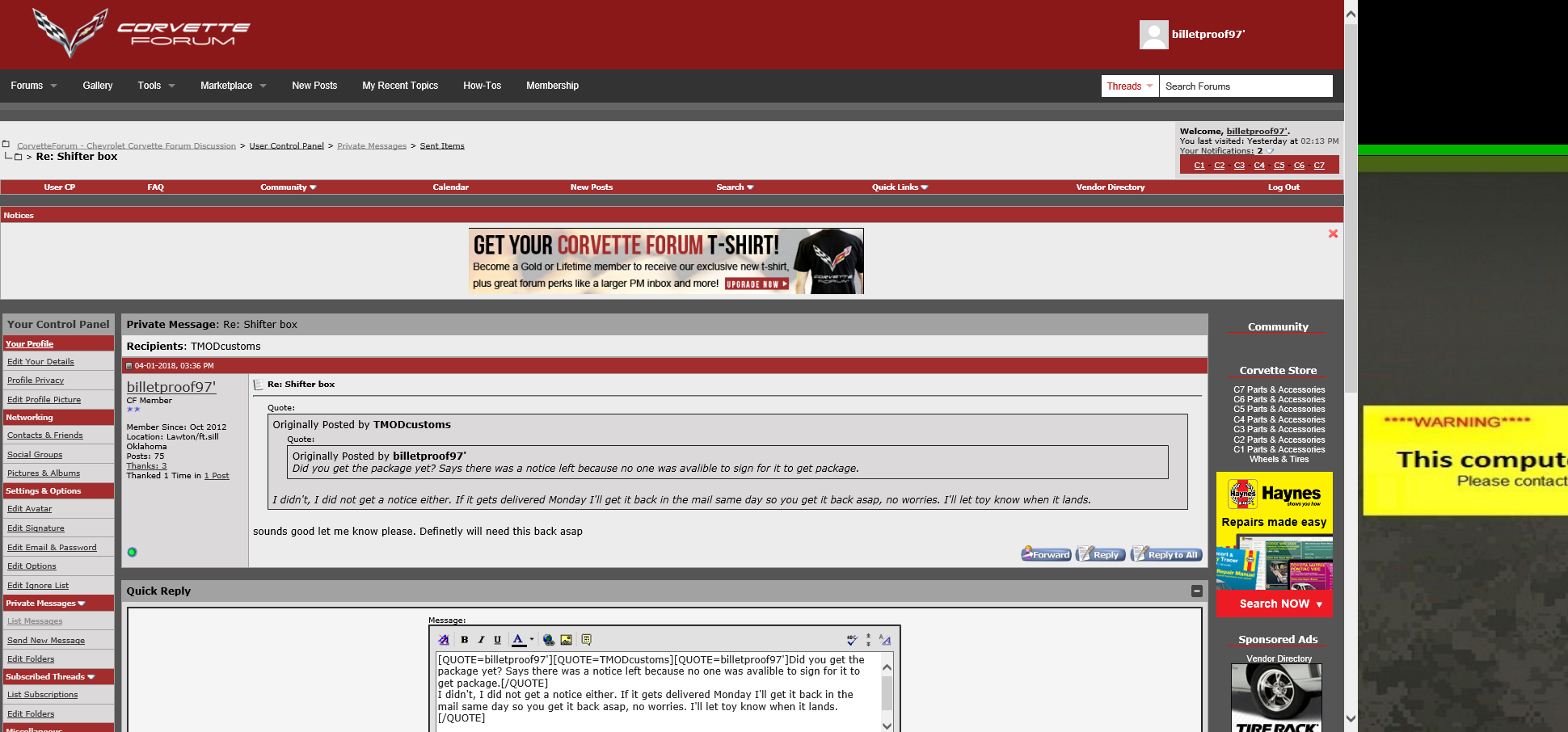This screenshot has height=732, width=1568.
Task: Click the font color A swatch
Action: click(x=518, y=640)
